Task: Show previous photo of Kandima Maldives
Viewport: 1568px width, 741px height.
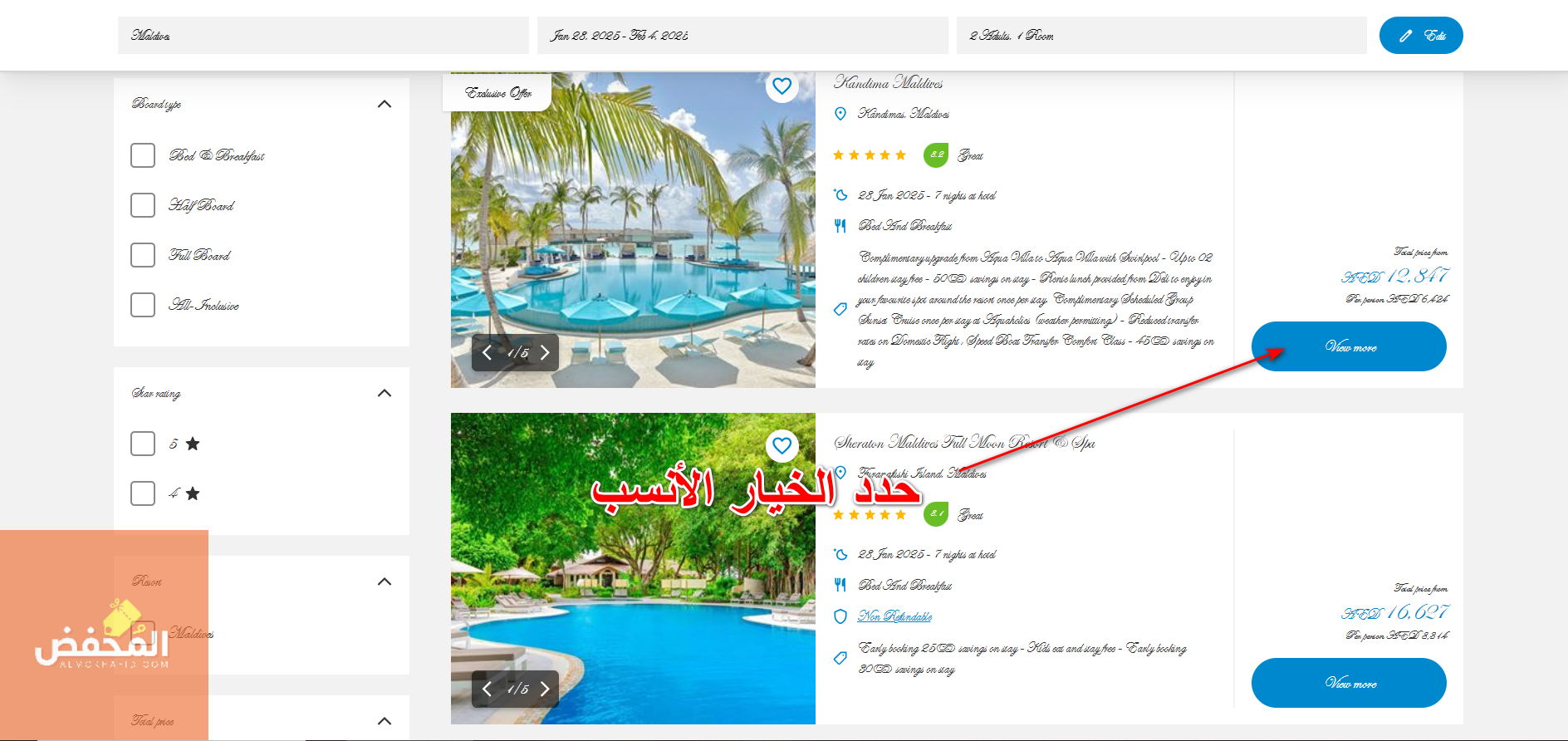Action: click(x=487, y=352)
